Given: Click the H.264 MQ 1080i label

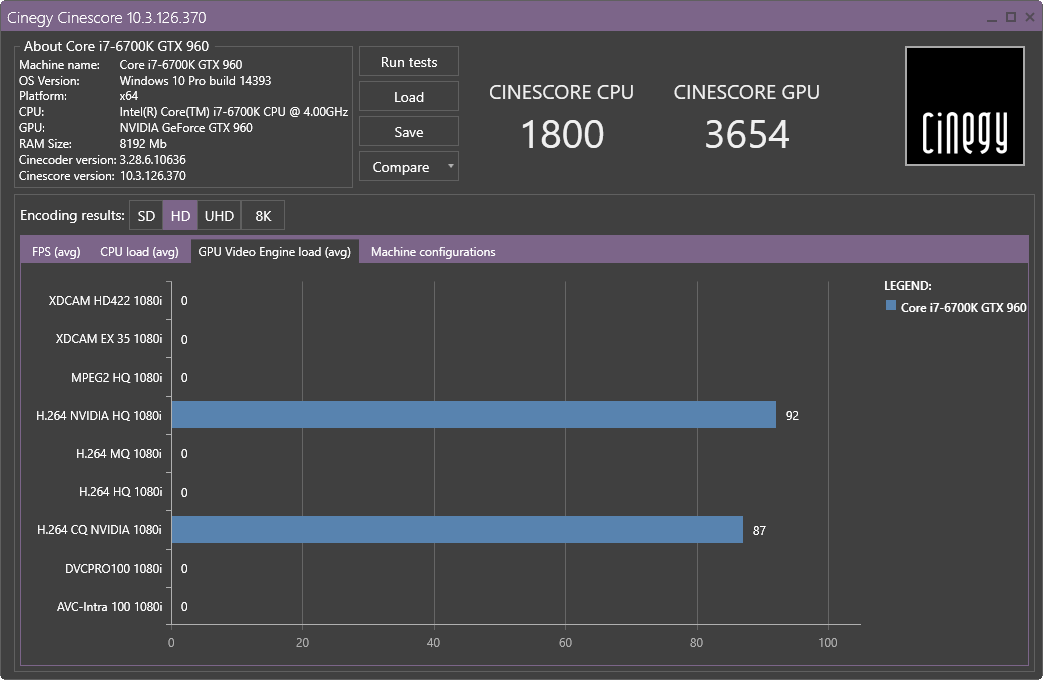Looking at the screenshot, I should [118, 454].
